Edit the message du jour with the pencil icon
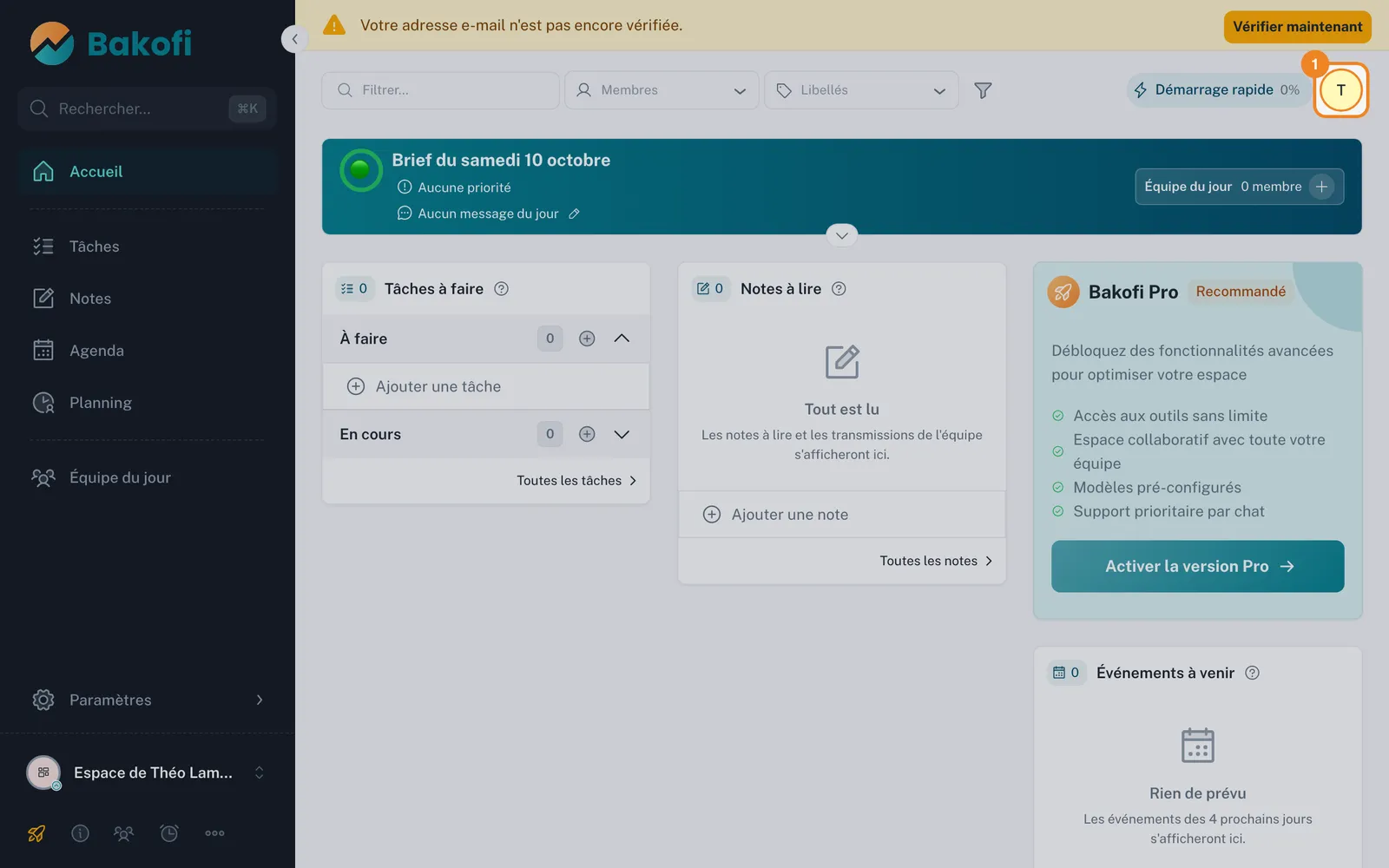The height and width of the screenshot is (868, 1389). [574, 214]
